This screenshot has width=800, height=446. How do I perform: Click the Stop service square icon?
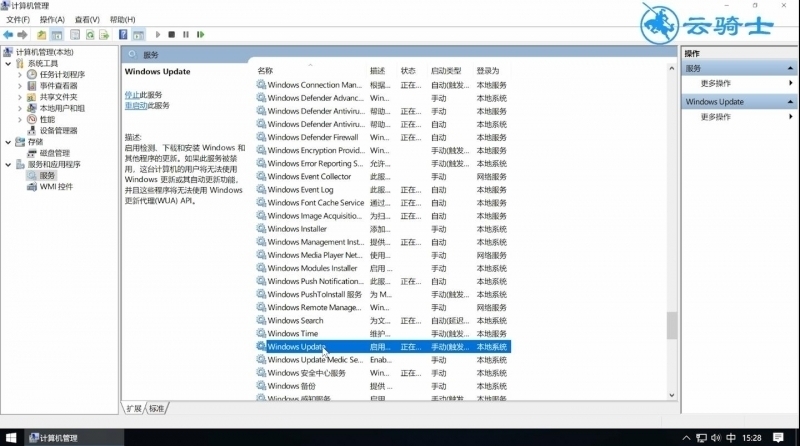pos(171,35)
